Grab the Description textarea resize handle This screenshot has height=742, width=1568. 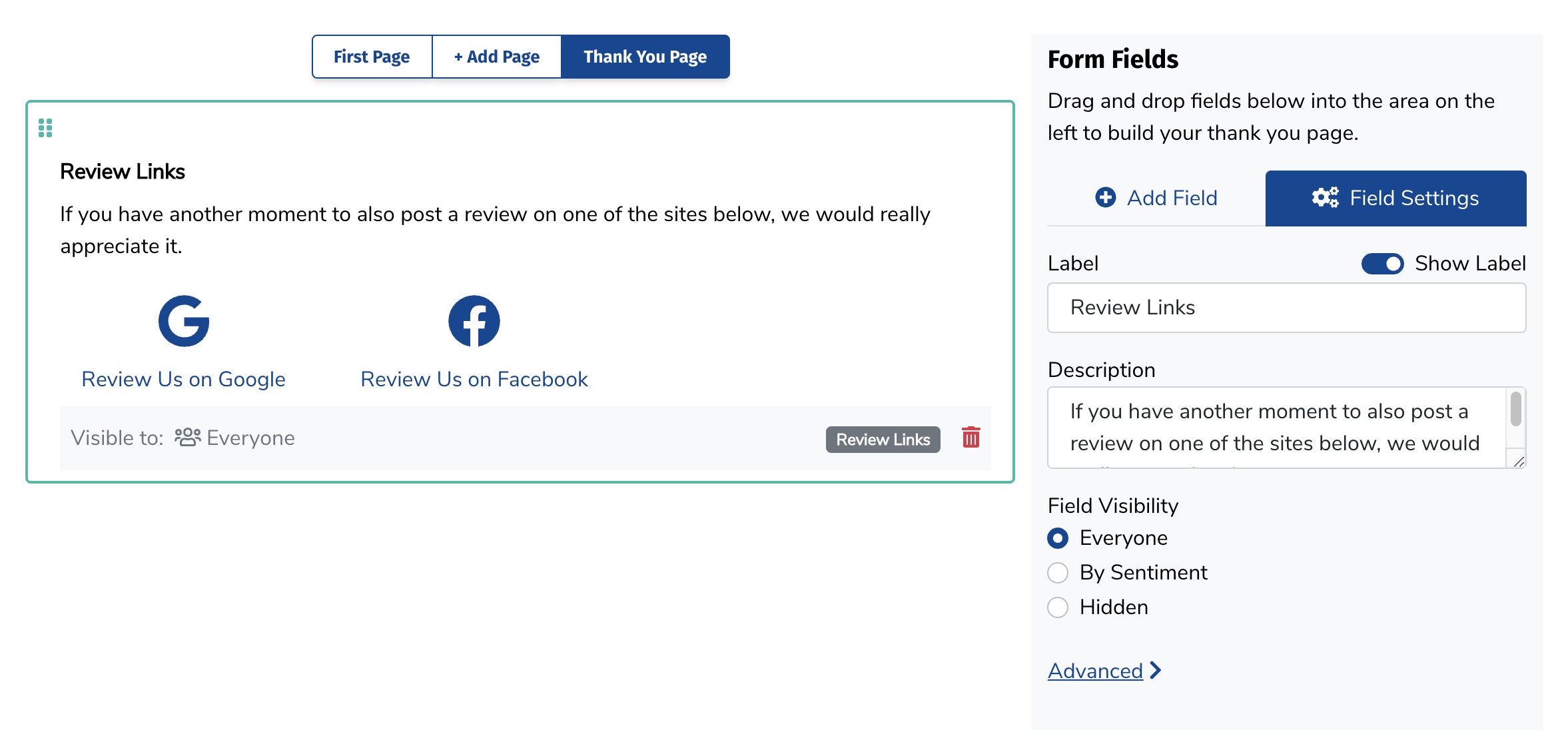point(1518,461)
